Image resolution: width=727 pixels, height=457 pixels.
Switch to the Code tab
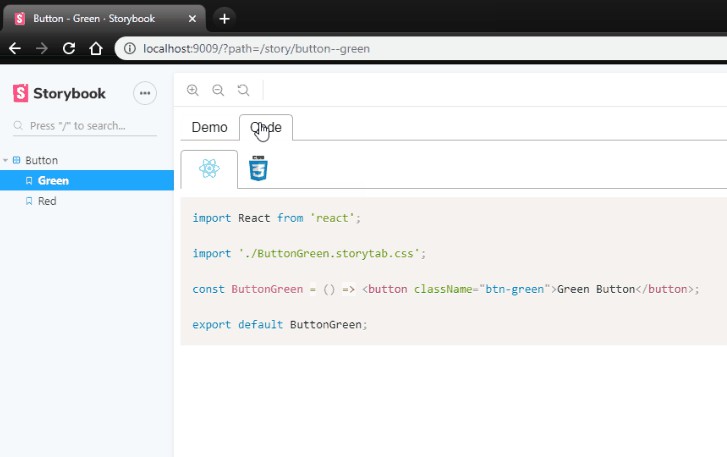tap(266, 127)
